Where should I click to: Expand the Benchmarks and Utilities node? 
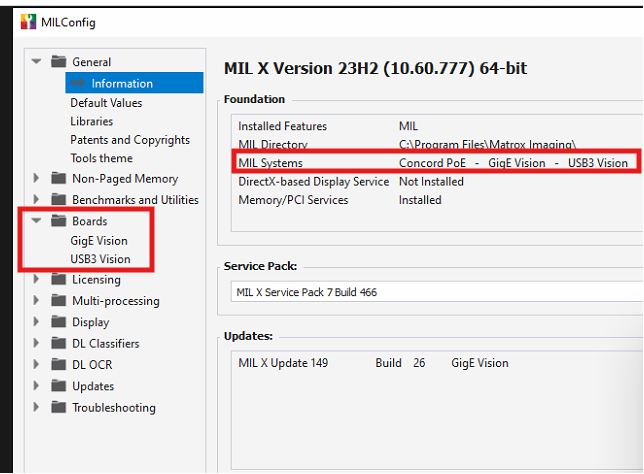36,199
